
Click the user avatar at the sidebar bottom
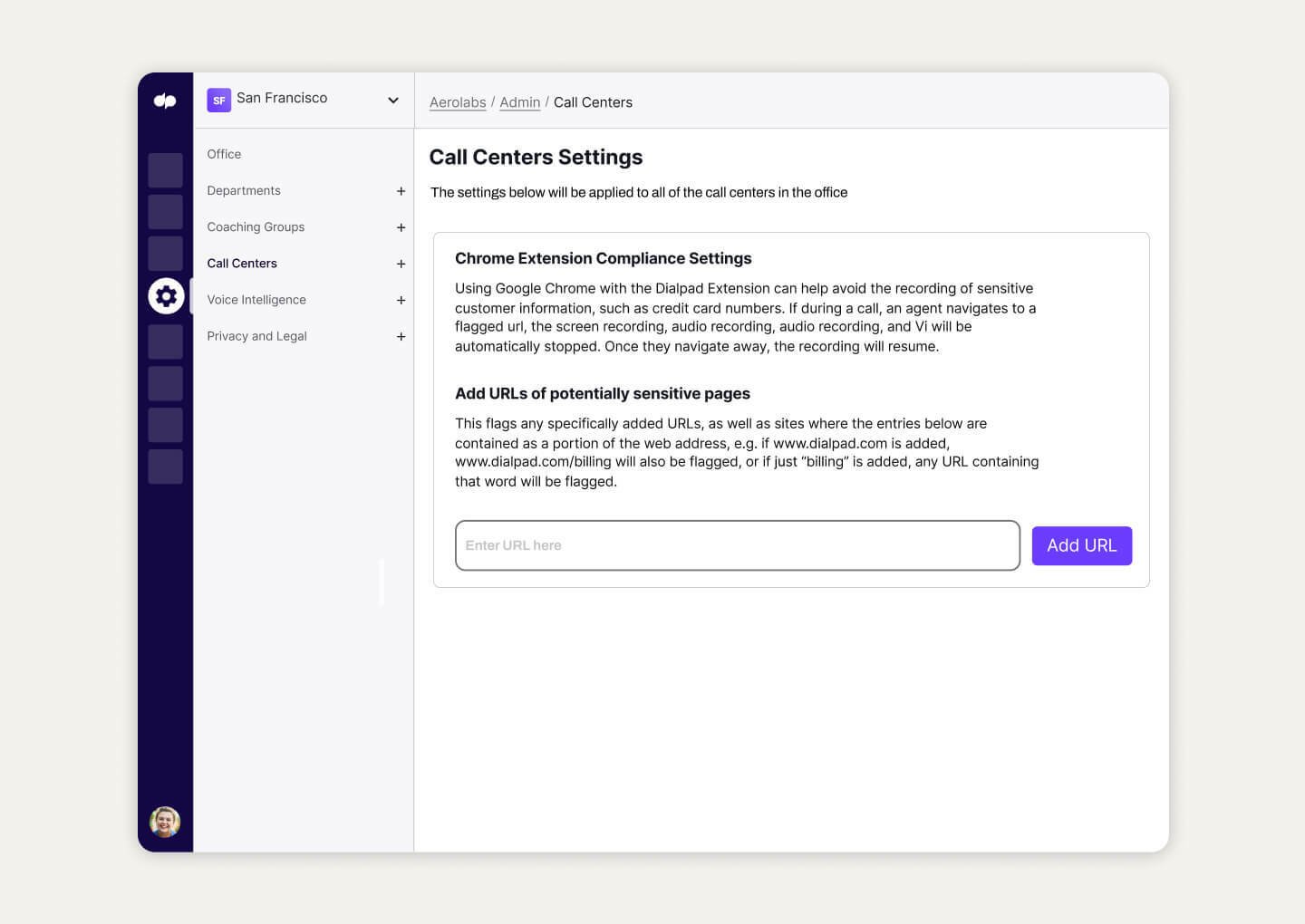(166, 822)
